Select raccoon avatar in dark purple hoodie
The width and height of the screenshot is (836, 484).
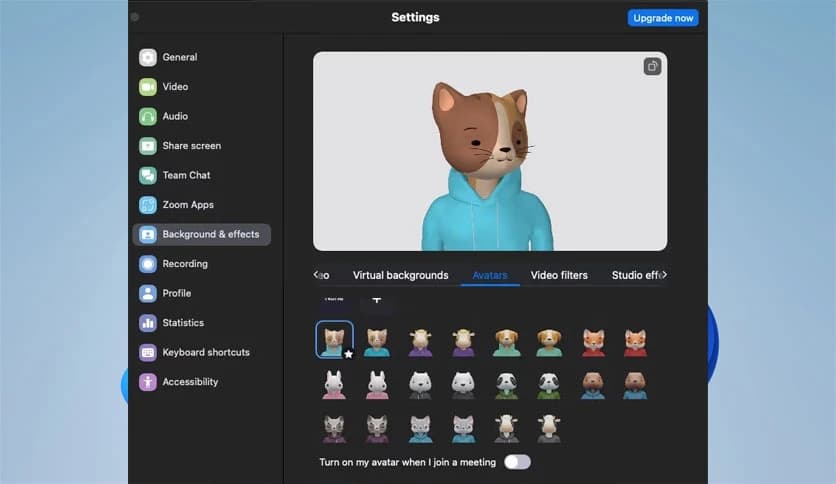coord(334,429)
